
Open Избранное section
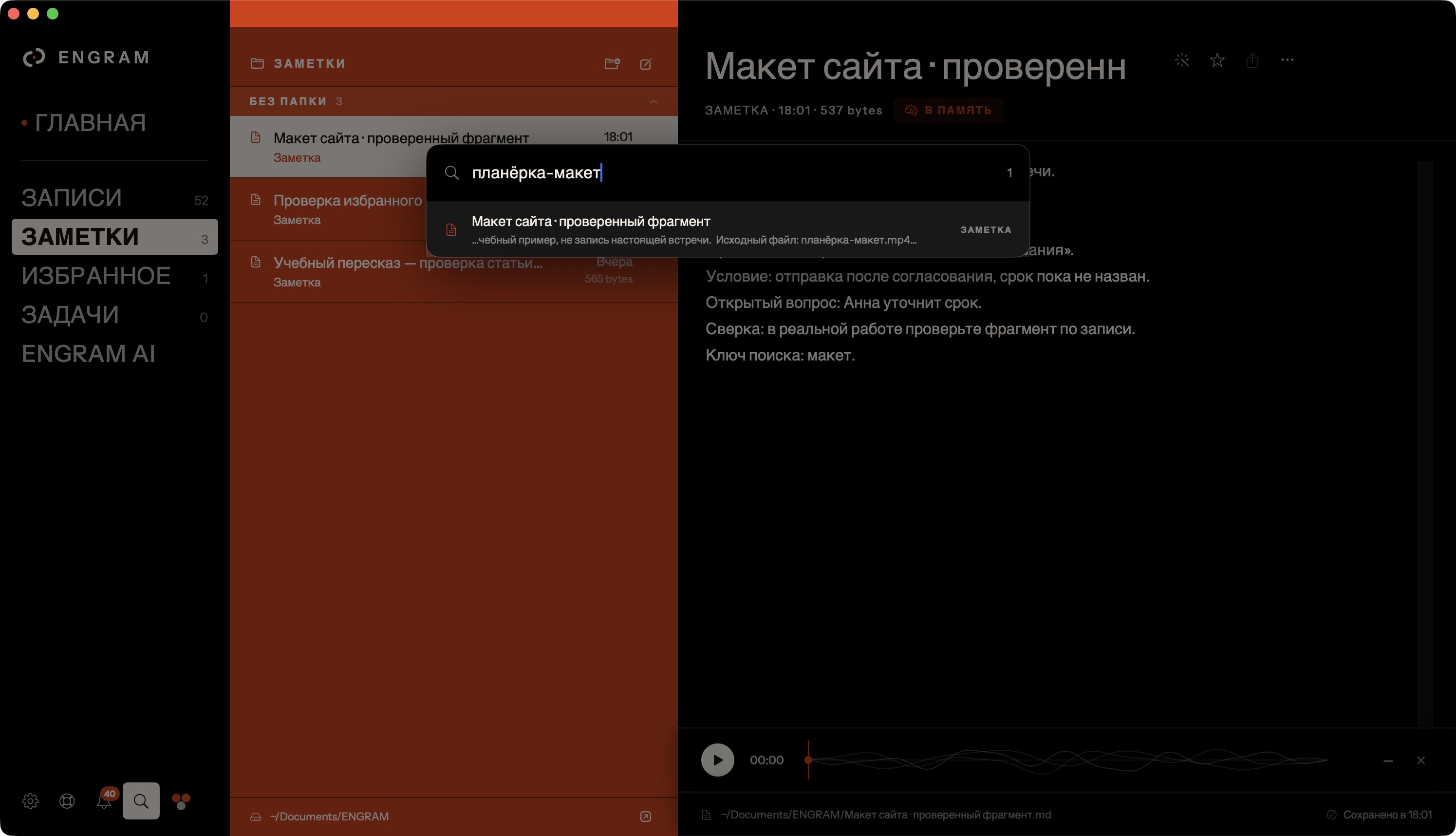[x=115, y=276]
